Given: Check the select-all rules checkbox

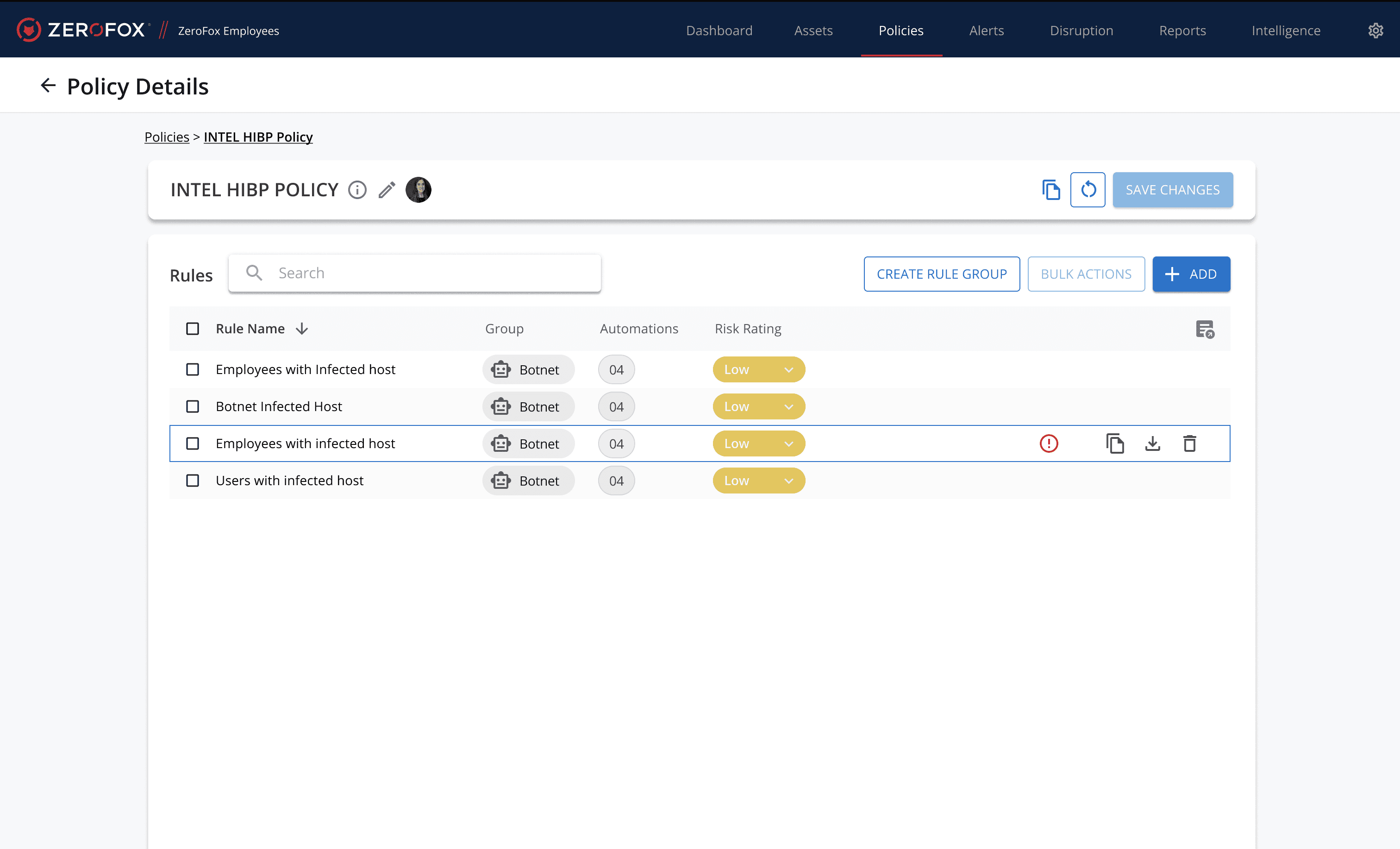Looking at the screenshot, I should (x=193, y=329).
